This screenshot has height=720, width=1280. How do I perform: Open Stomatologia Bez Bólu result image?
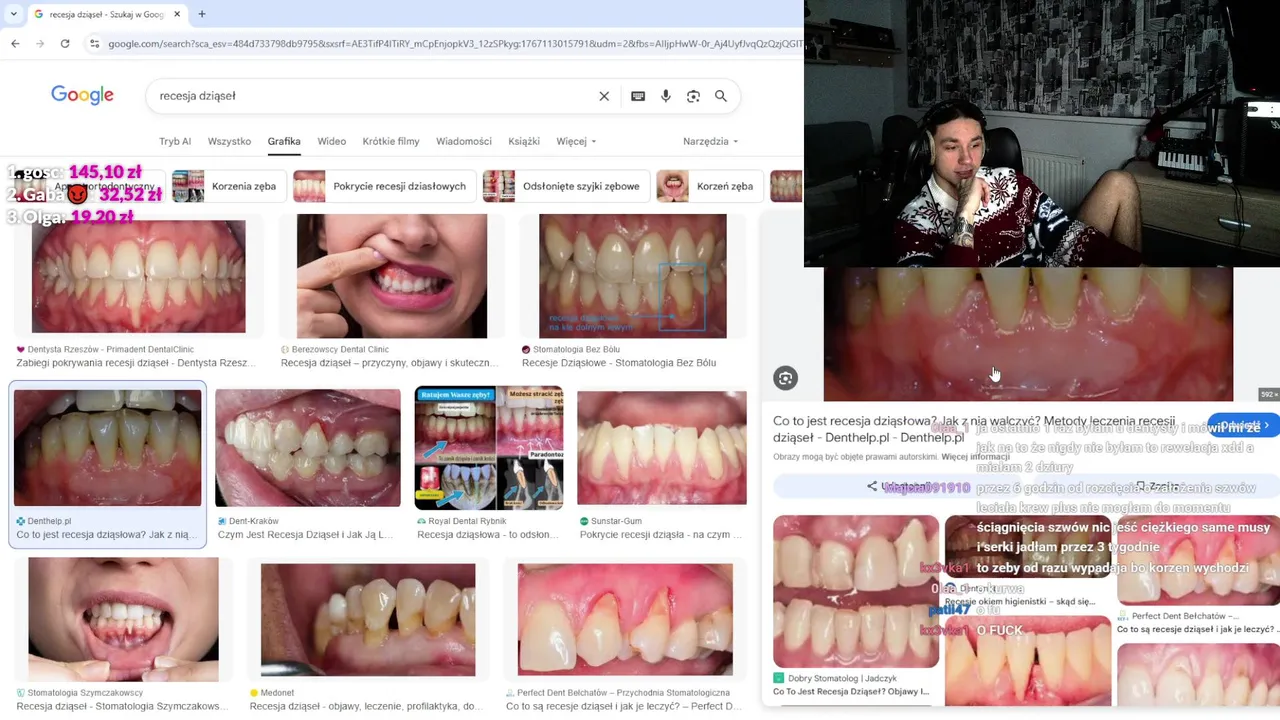[x=633, y=276]
